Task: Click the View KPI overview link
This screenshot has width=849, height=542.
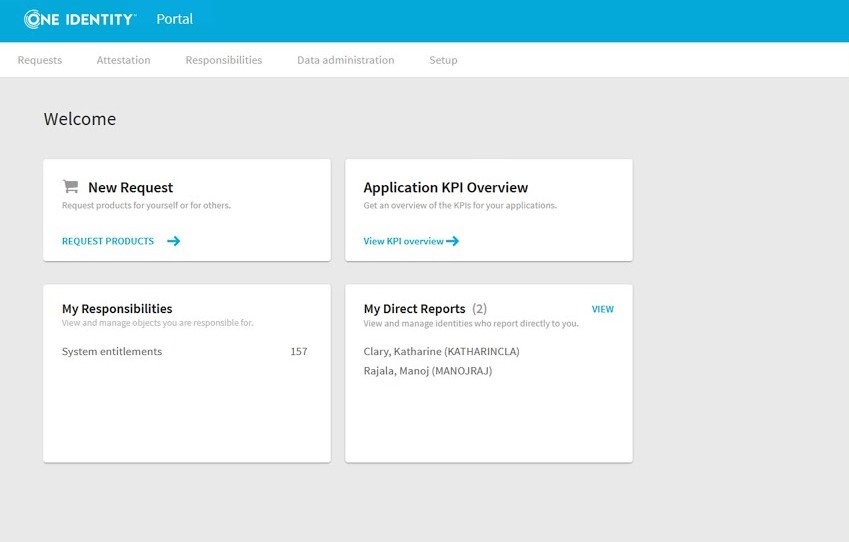Action: (403, 241)
